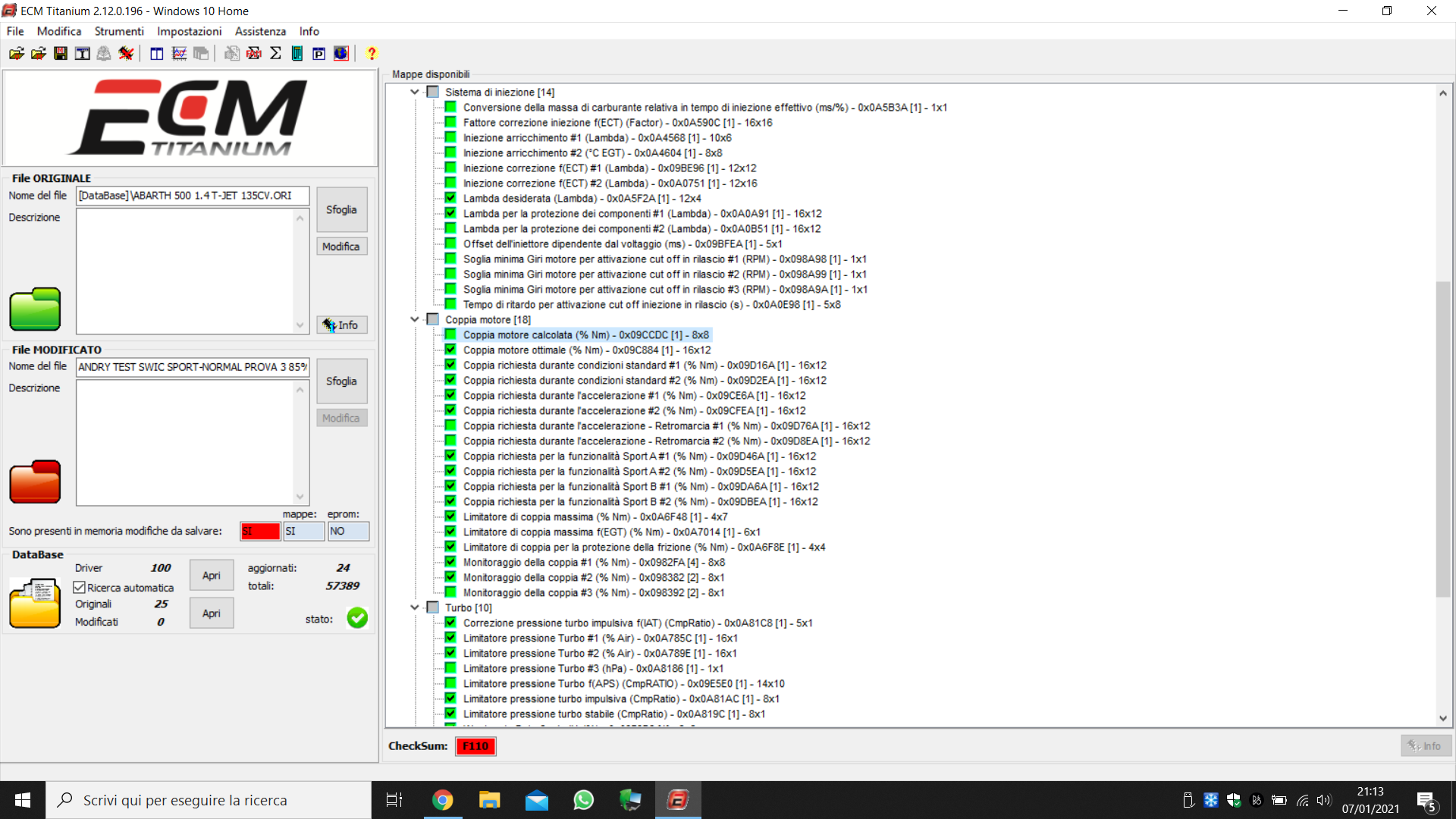Image resolution: width=1456 pixels, height=819 pixels.
Task: Open original file toolbar icon
Action: 17,54
